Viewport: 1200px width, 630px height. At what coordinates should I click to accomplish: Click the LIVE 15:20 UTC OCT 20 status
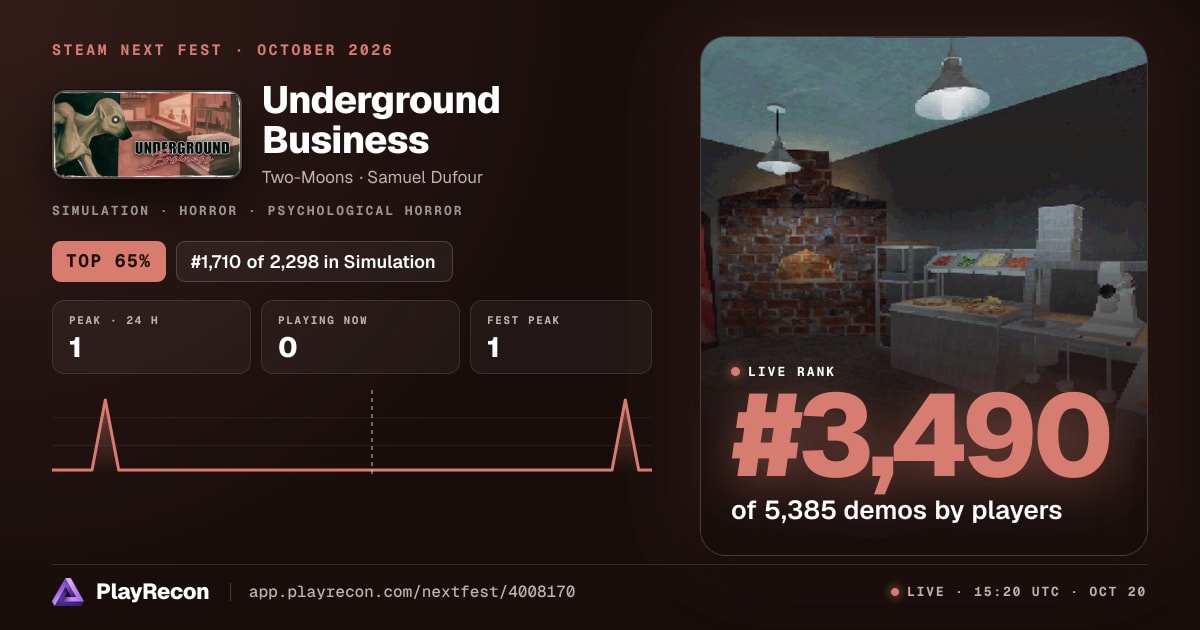[x=1018, y=592]
